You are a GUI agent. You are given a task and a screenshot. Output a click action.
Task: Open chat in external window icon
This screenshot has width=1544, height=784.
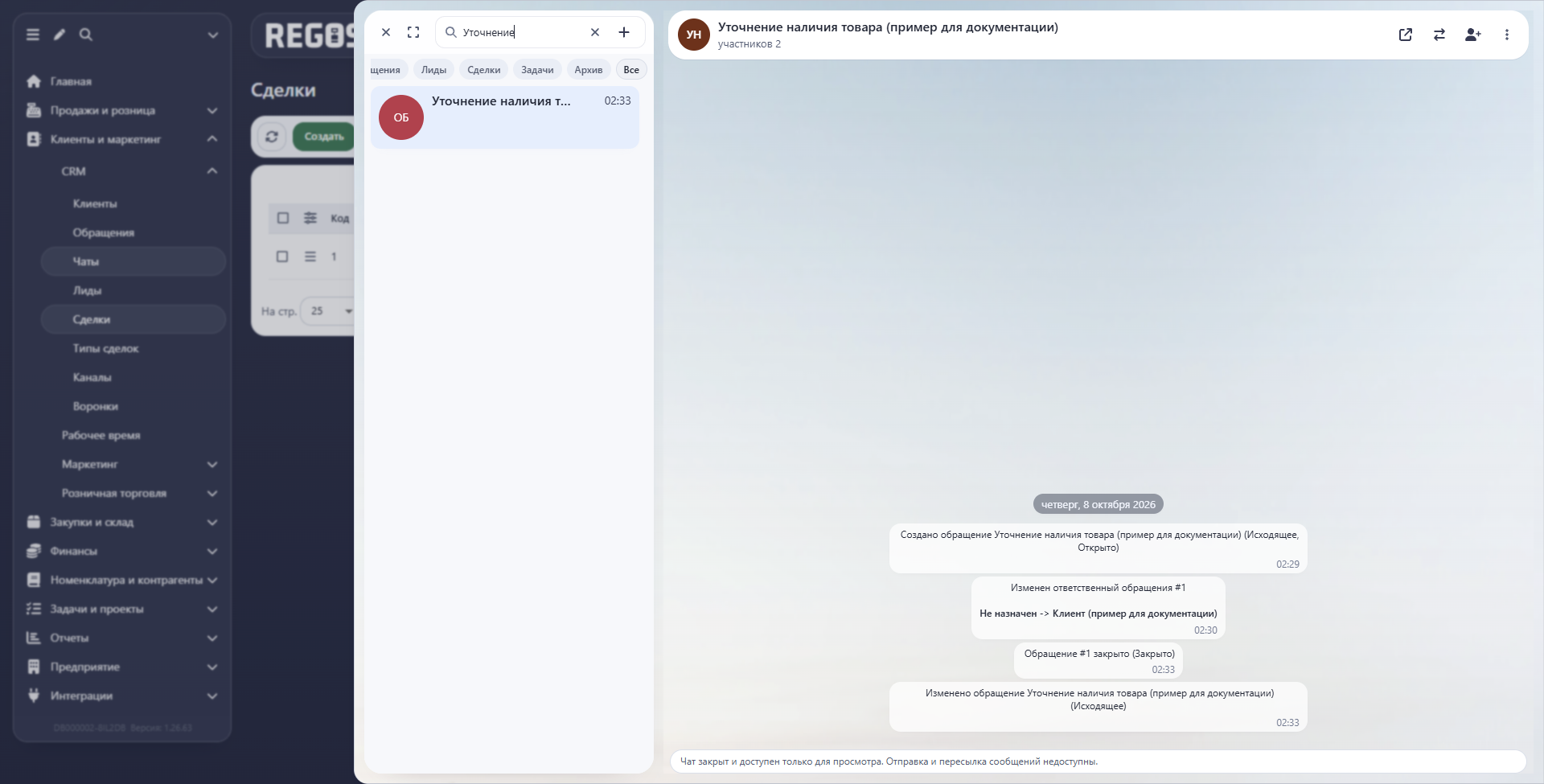(1406, 35)
